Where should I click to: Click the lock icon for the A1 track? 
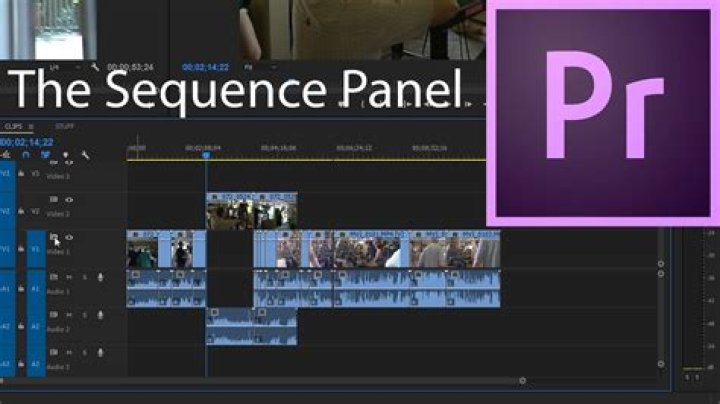coord(21,289)
